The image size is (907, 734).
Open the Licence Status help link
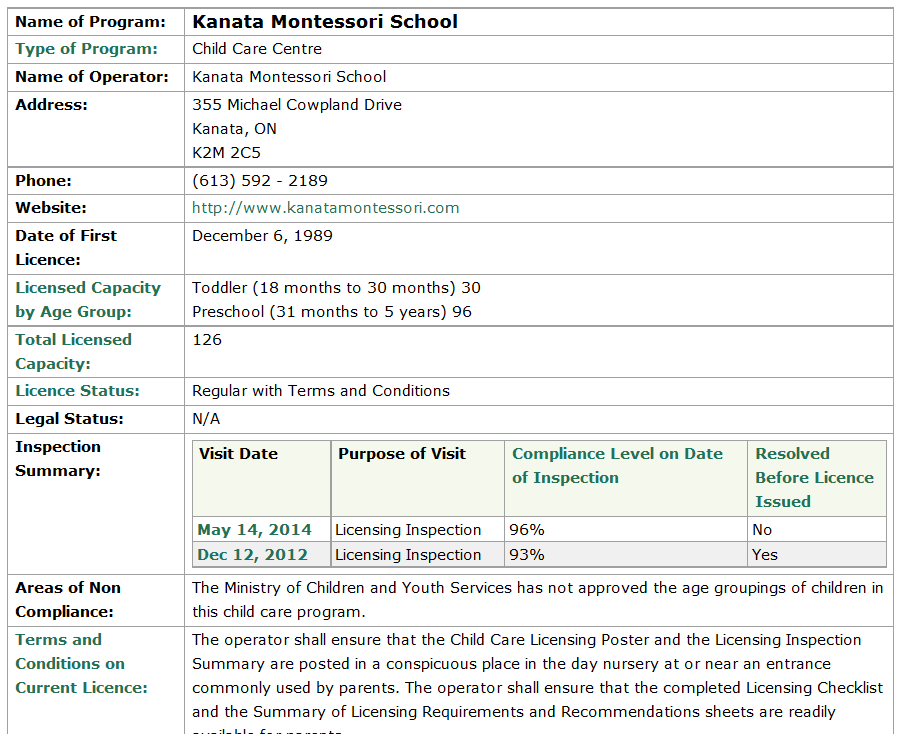[x=77, y=391]
